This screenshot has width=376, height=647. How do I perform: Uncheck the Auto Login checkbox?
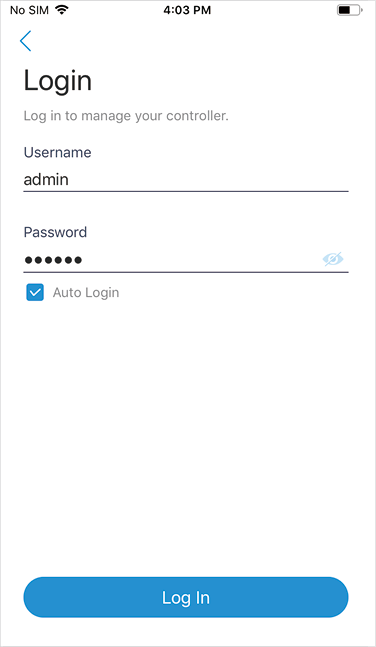(x=35, y=293)
